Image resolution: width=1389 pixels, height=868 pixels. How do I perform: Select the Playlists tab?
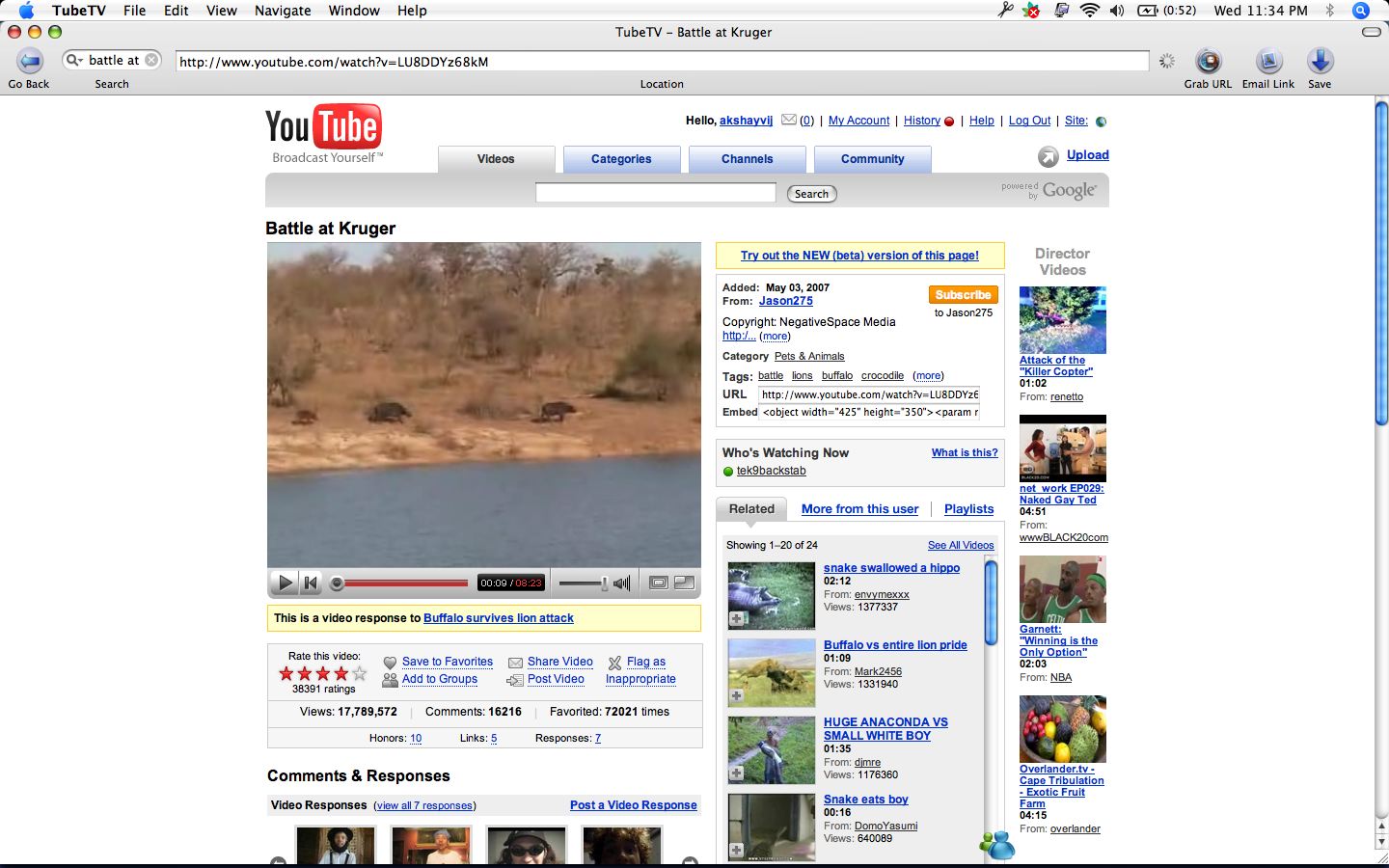[x=968, y=509]
